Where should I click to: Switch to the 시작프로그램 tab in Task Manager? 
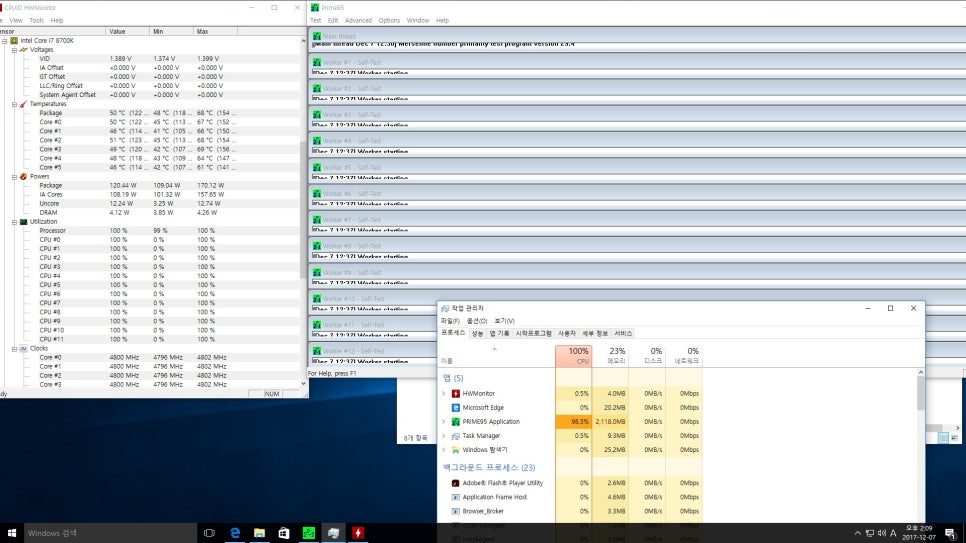[x=534, y=333]
